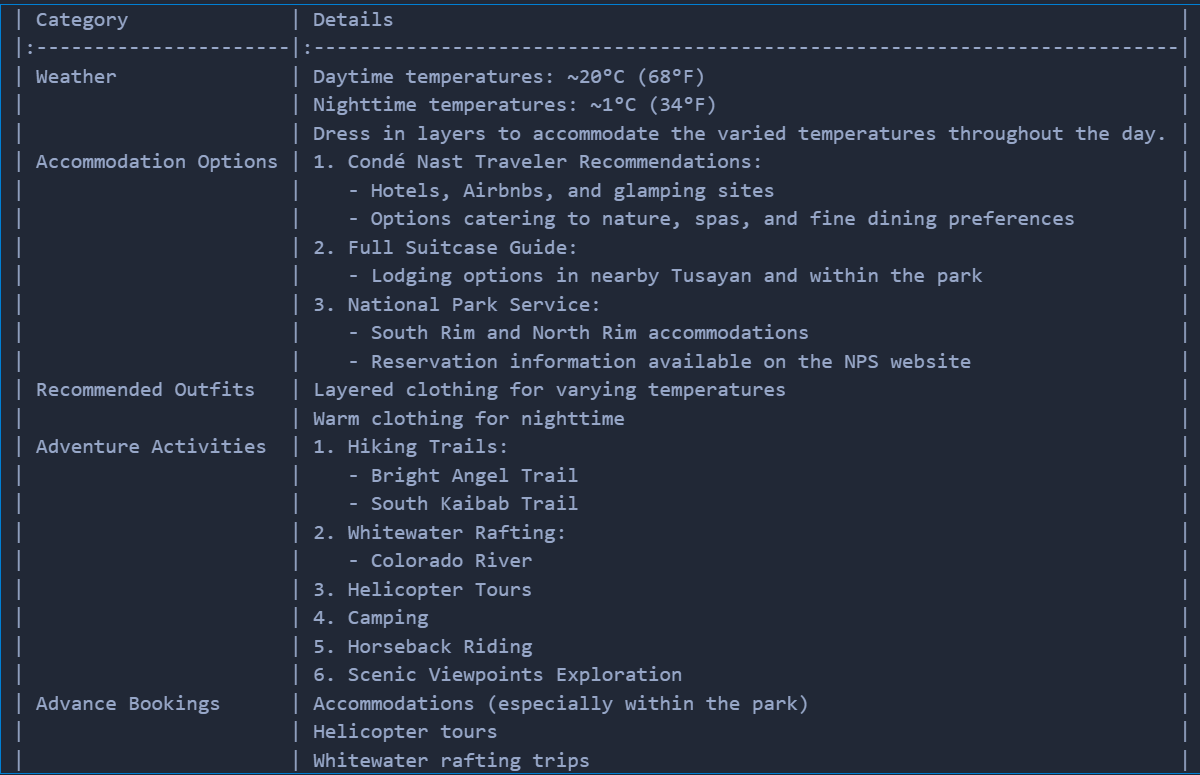Image resolution: width=1200 pixels, height=775 pixels.
Task: Click the Whitewater rafting trips line
Action: pos(451,761)
